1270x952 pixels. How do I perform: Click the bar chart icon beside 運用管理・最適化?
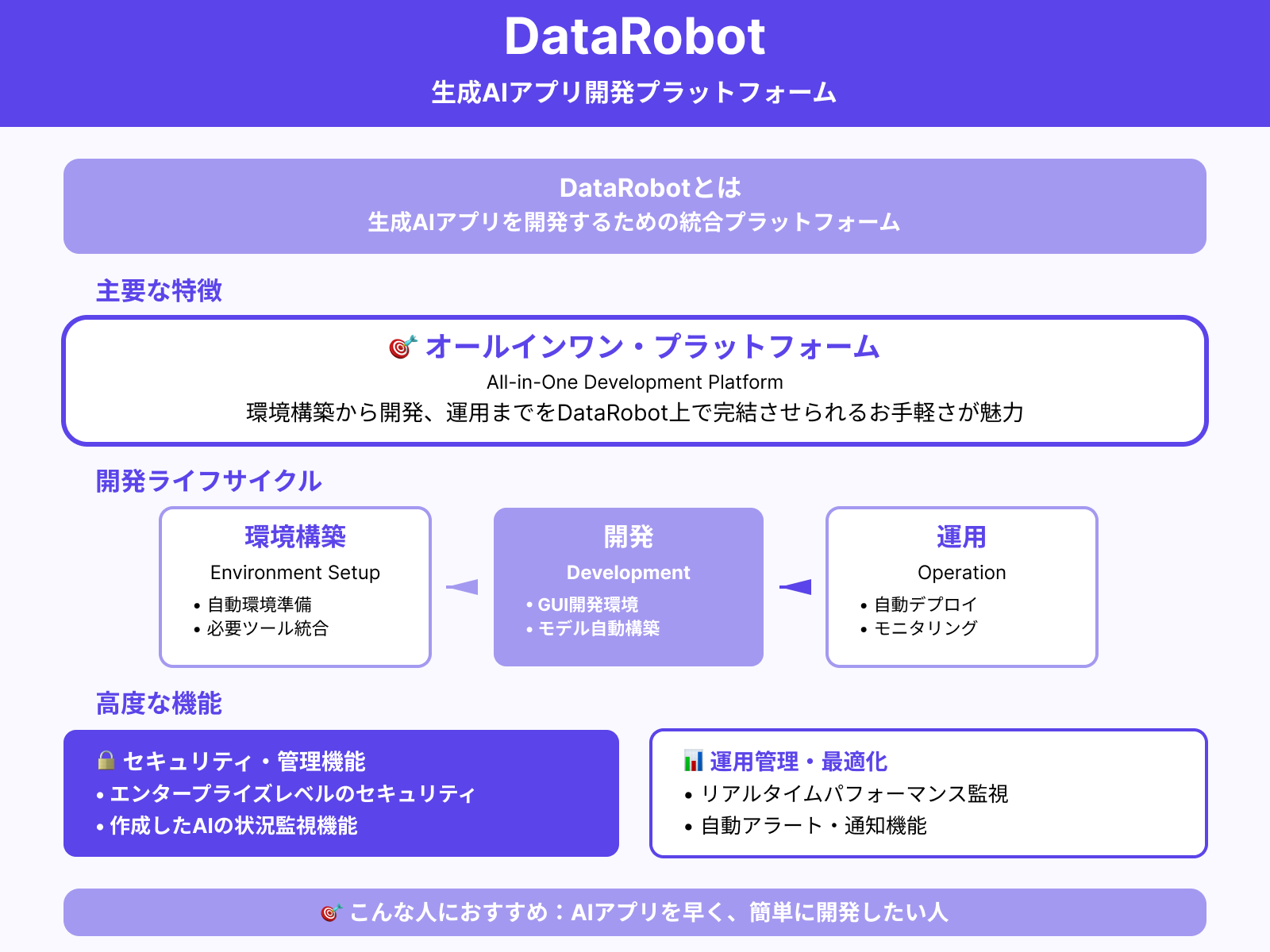(692, 761)
